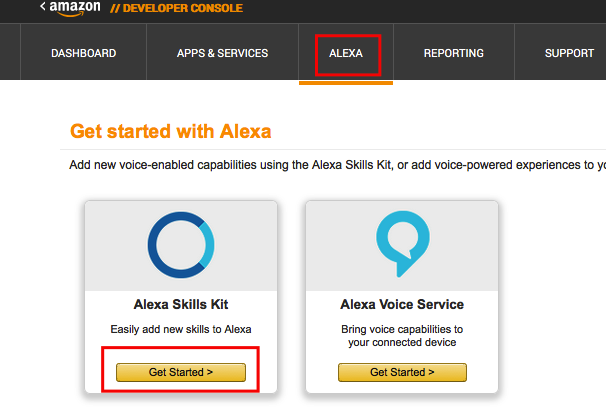The width and height of the screenshot is (606, 420).
Task: Click the "your connected device" text line
Action: coord(402,343)
